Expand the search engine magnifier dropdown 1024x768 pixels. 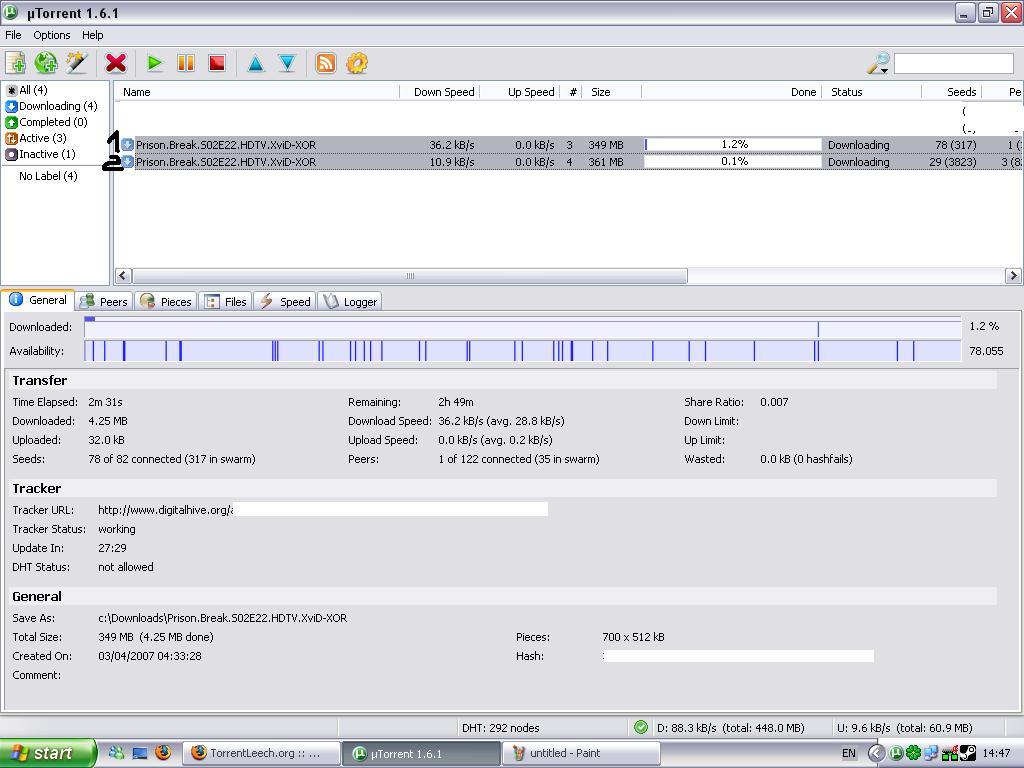(x=878, y=64)
